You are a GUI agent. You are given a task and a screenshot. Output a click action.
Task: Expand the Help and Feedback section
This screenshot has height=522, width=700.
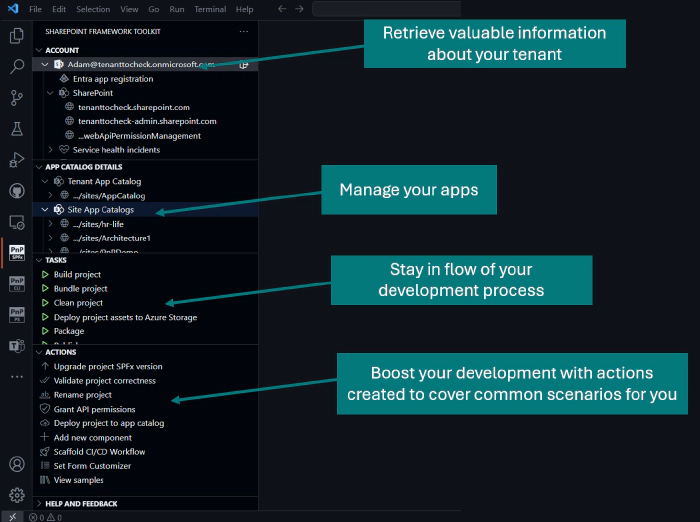(x=80, y=504)
